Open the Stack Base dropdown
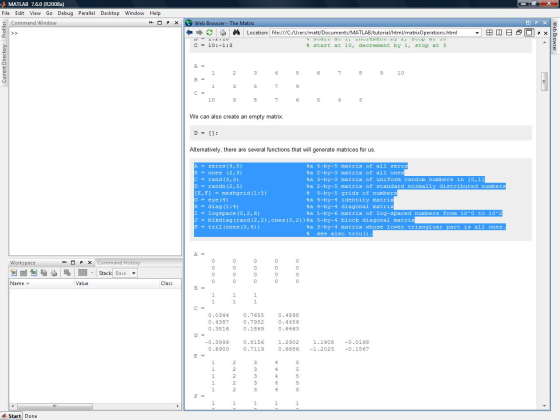 [125, 273]
